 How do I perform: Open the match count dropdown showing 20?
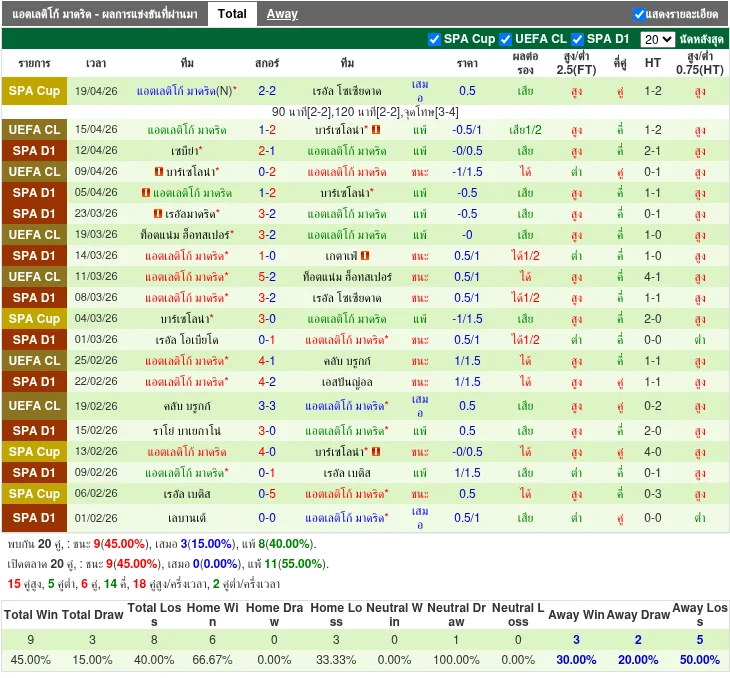(657, 39)
